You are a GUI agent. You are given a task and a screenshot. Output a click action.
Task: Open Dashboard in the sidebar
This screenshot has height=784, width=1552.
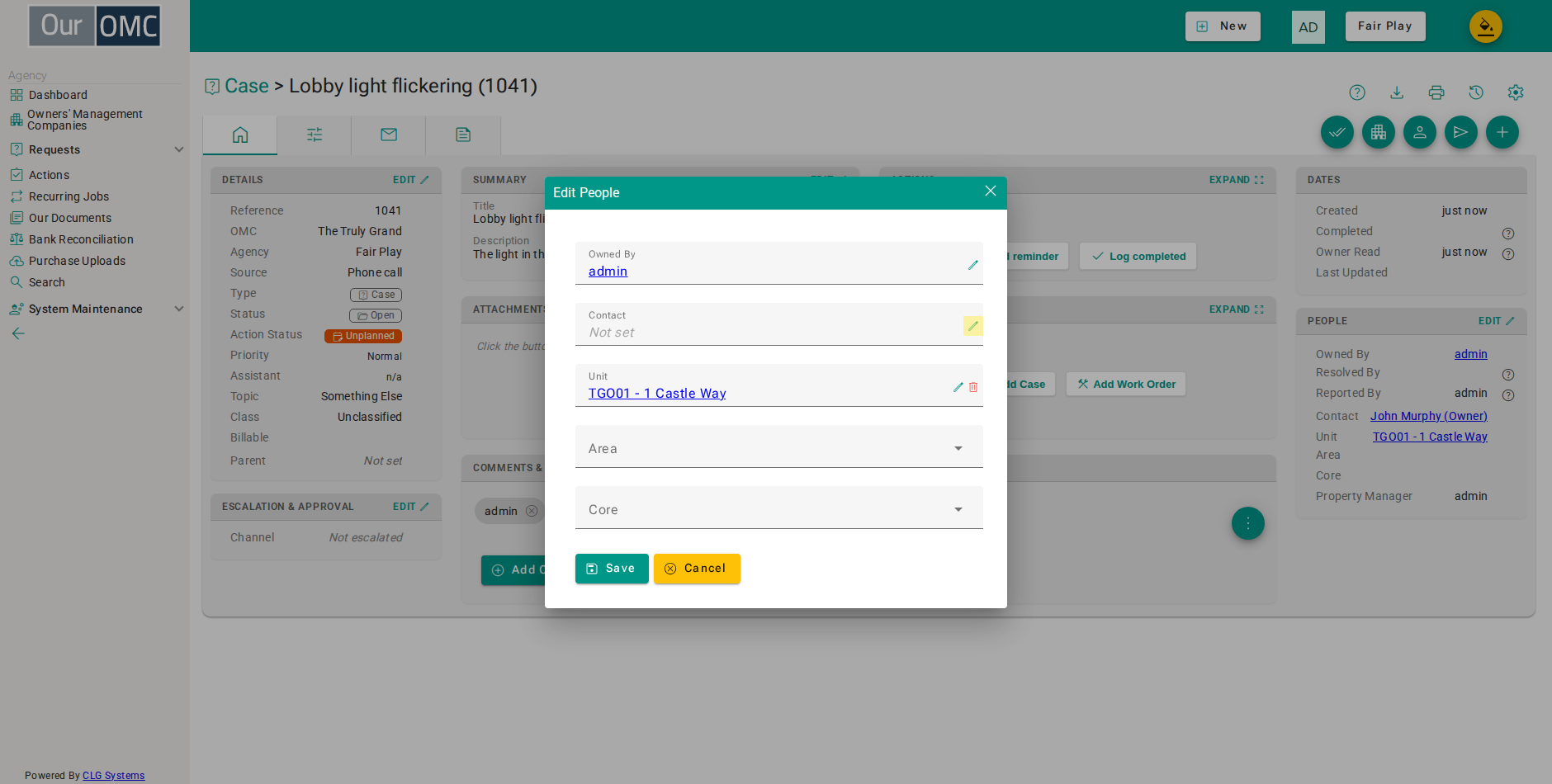(58, 95)
